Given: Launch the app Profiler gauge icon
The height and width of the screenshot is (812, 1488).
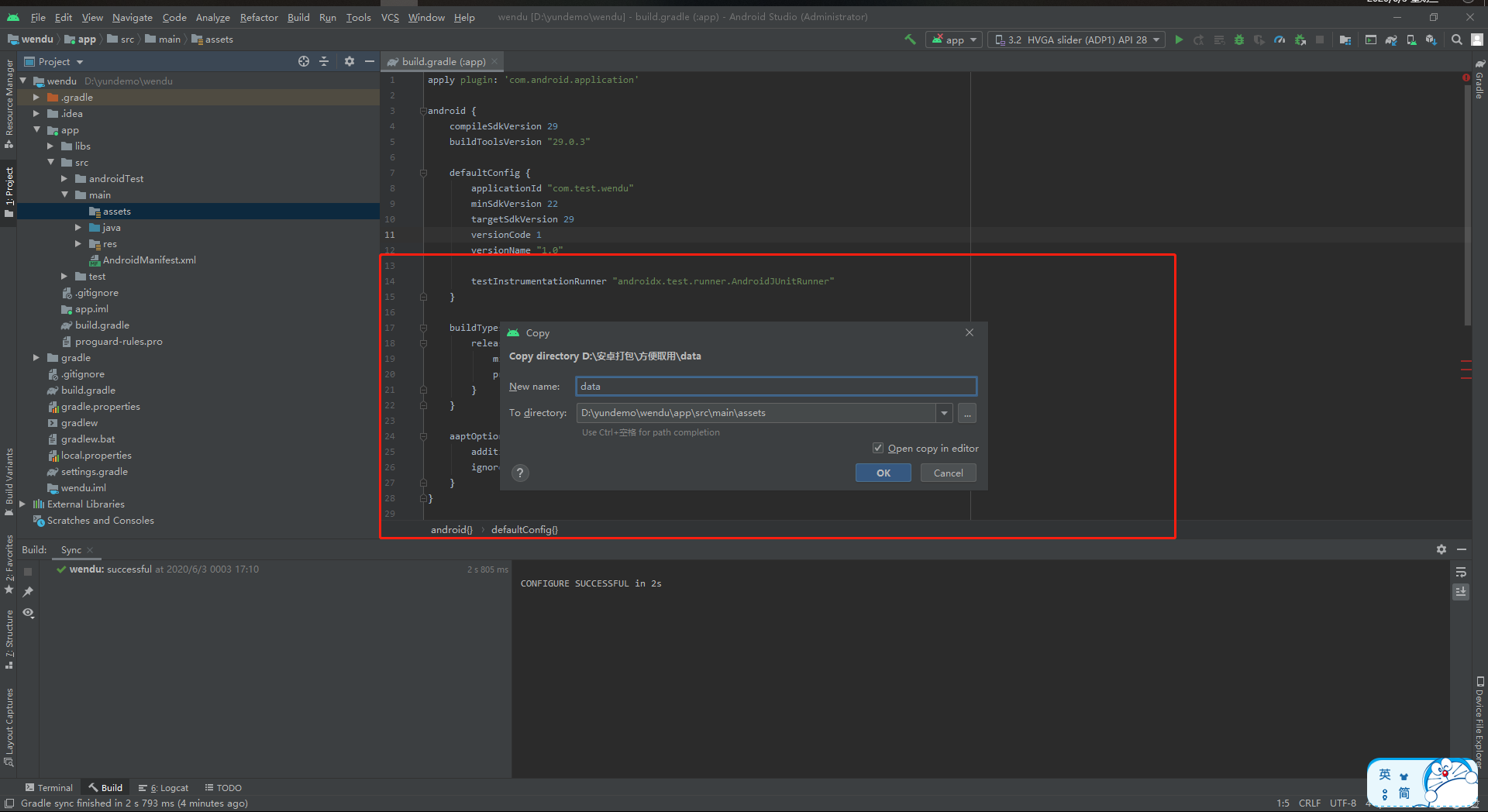Looking at the screenshot, I should [1280, 40].
